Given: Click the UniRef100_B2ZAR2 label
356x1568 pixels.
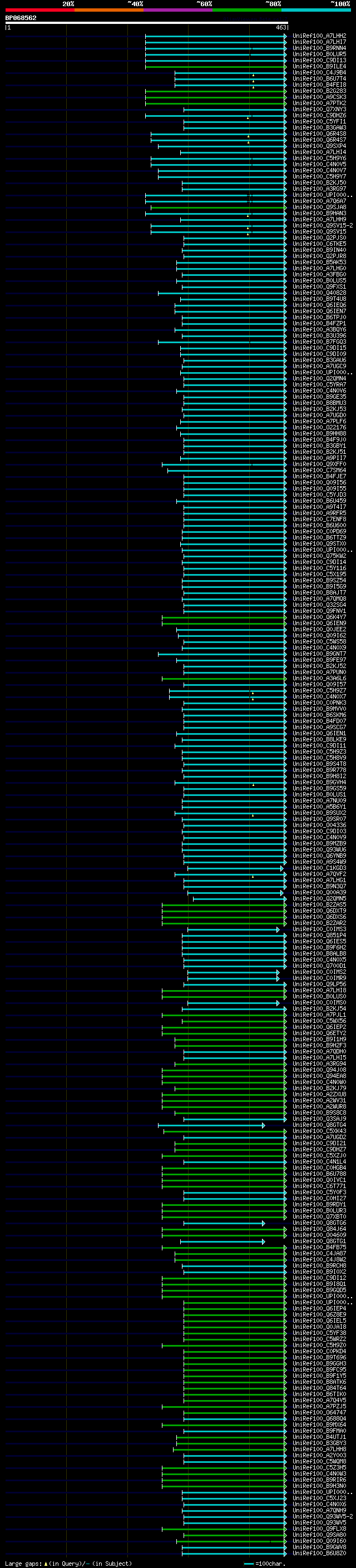Looking at the screenshot, I should point(319,923).
